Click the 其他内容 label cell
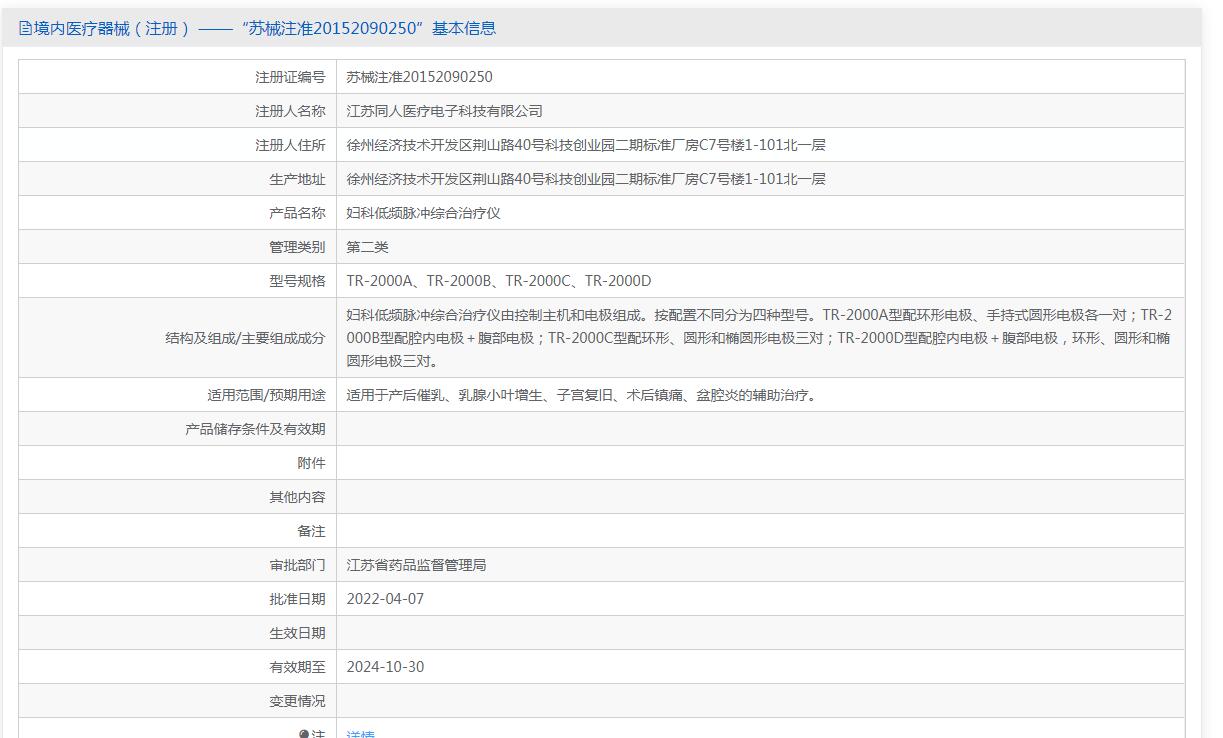The image size is (1223, 738). pos(178,497)
